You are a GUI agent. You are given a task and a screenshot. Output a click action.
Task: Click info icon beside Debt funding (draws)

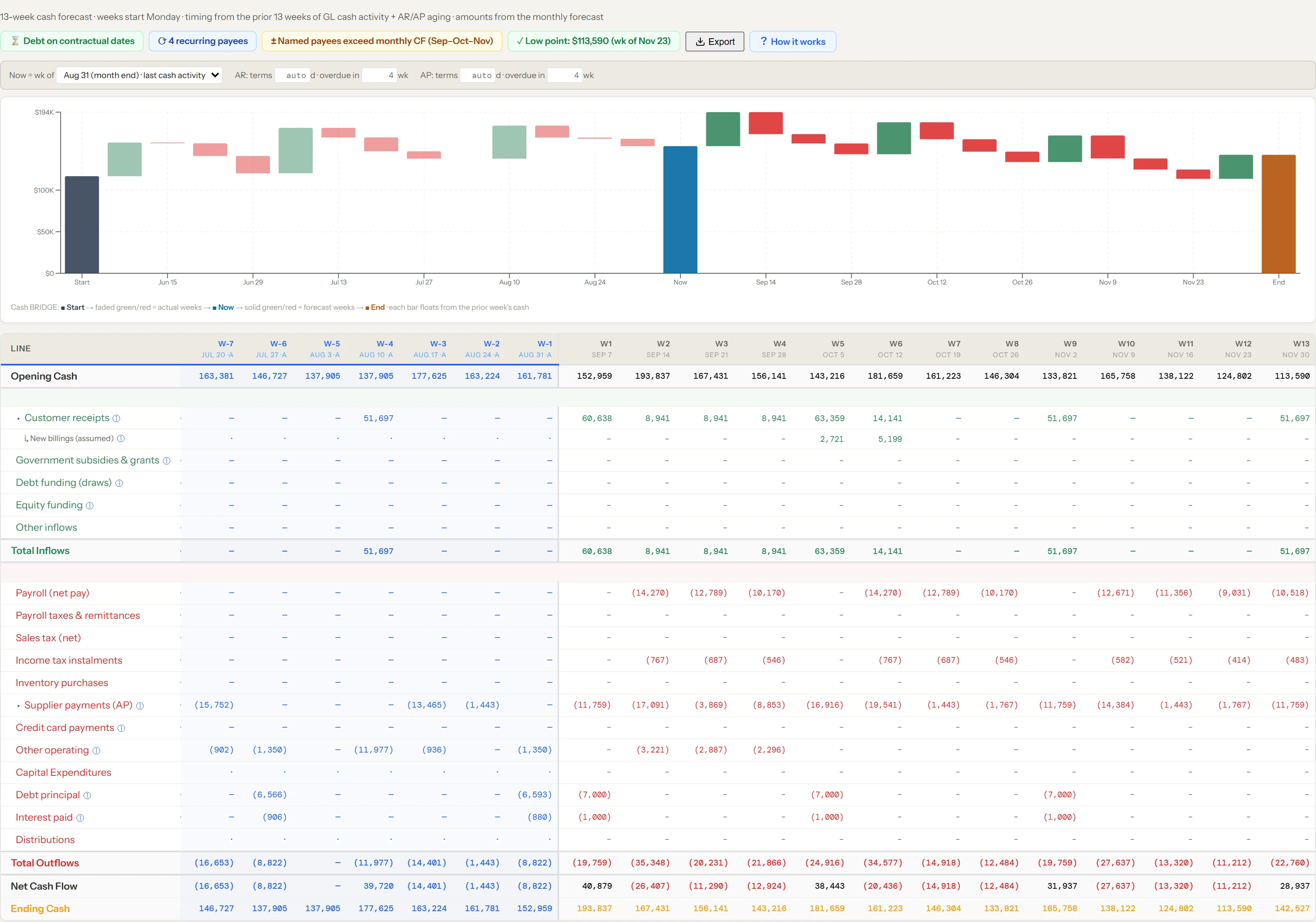tap(119, 483)
